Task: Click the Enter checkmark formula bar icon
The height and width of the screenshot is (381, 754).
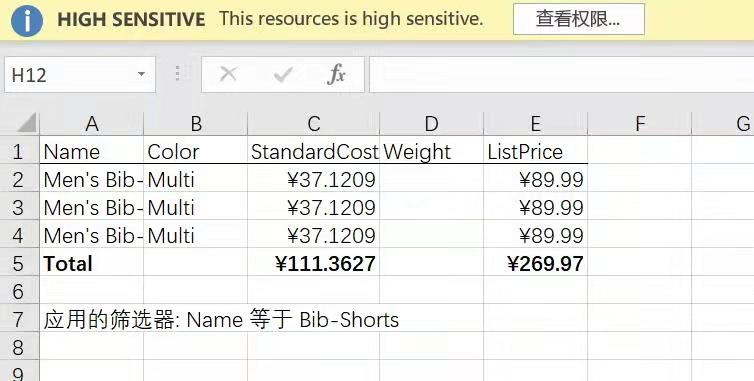Action: point(283,75)
